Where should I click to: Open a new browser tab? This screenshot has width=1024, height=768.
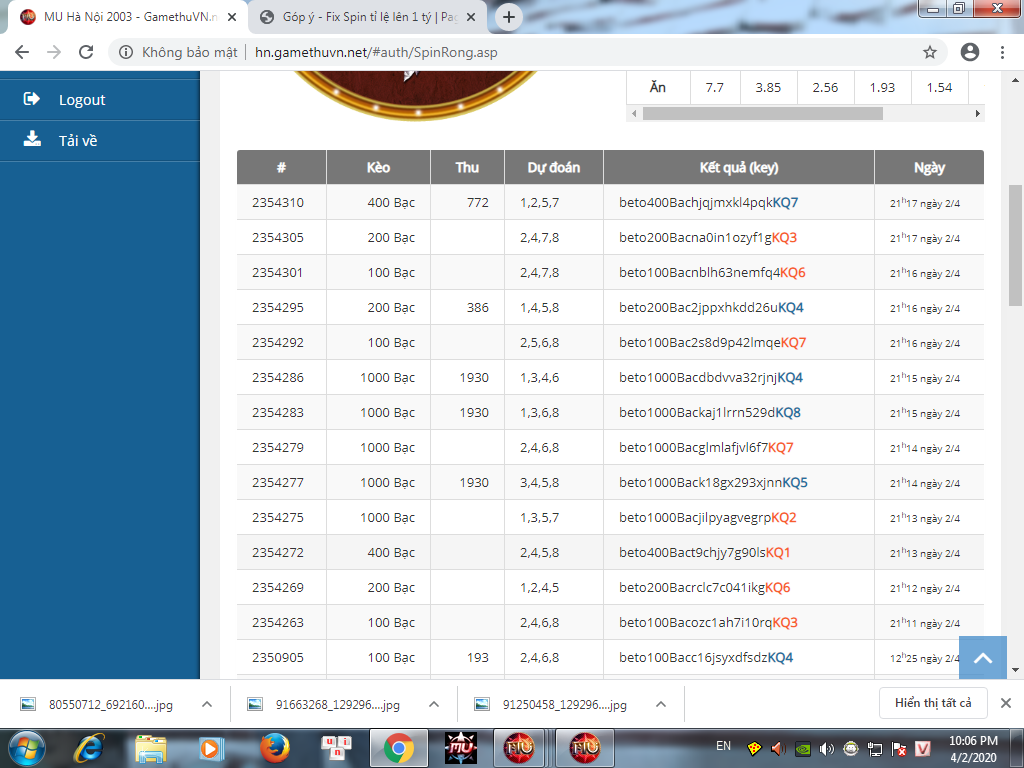pos(509,17)
